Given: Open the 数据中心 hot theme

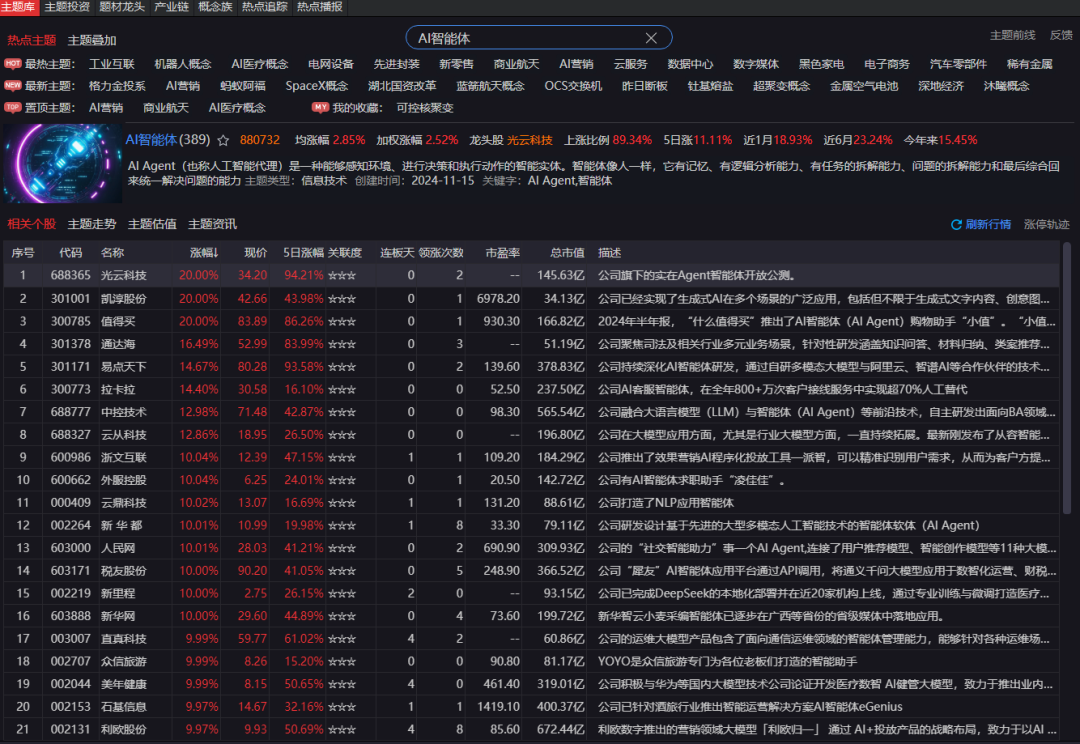Looking at the screenshot, I should pyautogui.click(x=690, y=64).
